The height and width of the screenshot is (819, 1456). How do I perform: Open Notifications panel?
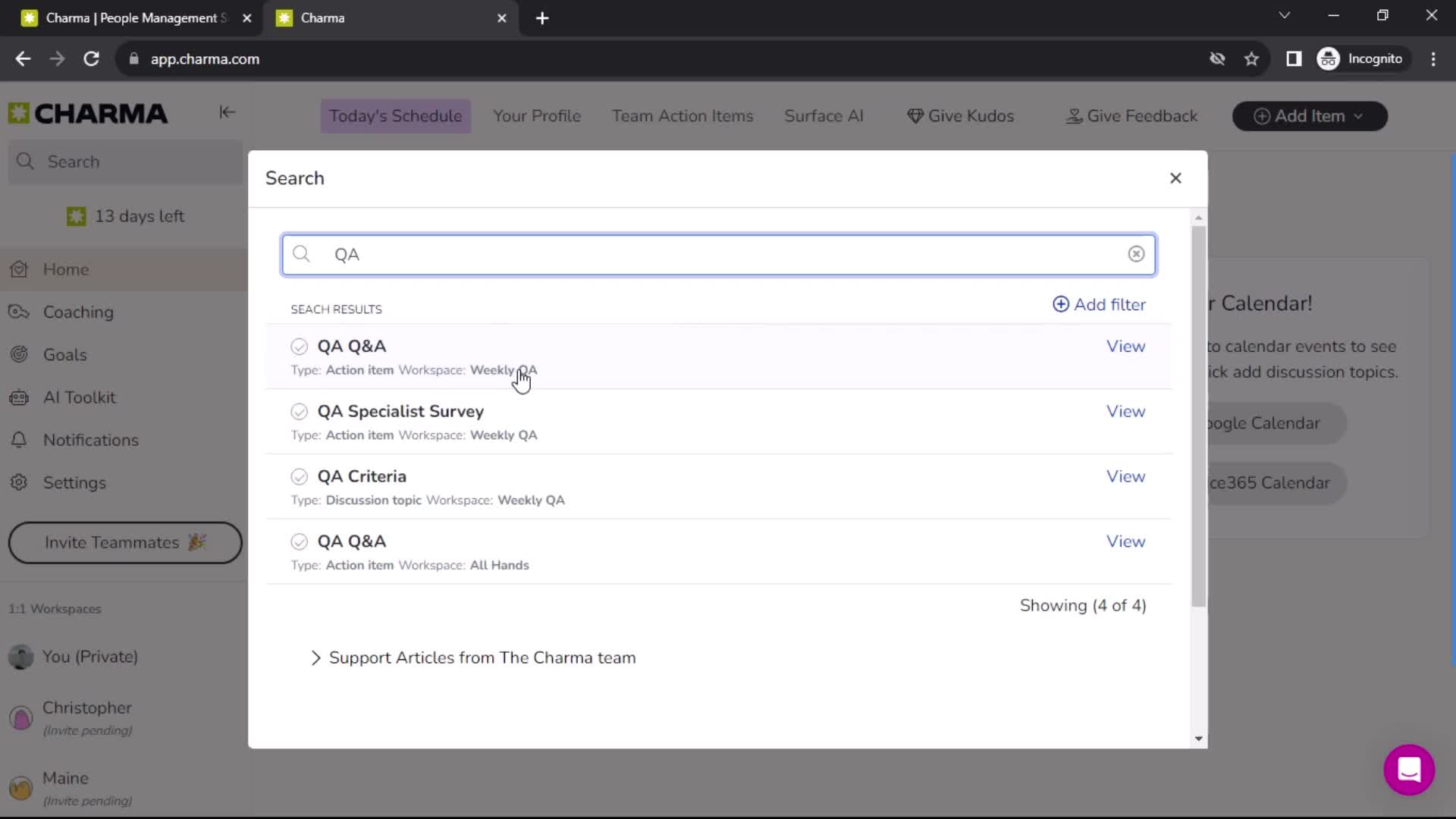coord(91,440)
